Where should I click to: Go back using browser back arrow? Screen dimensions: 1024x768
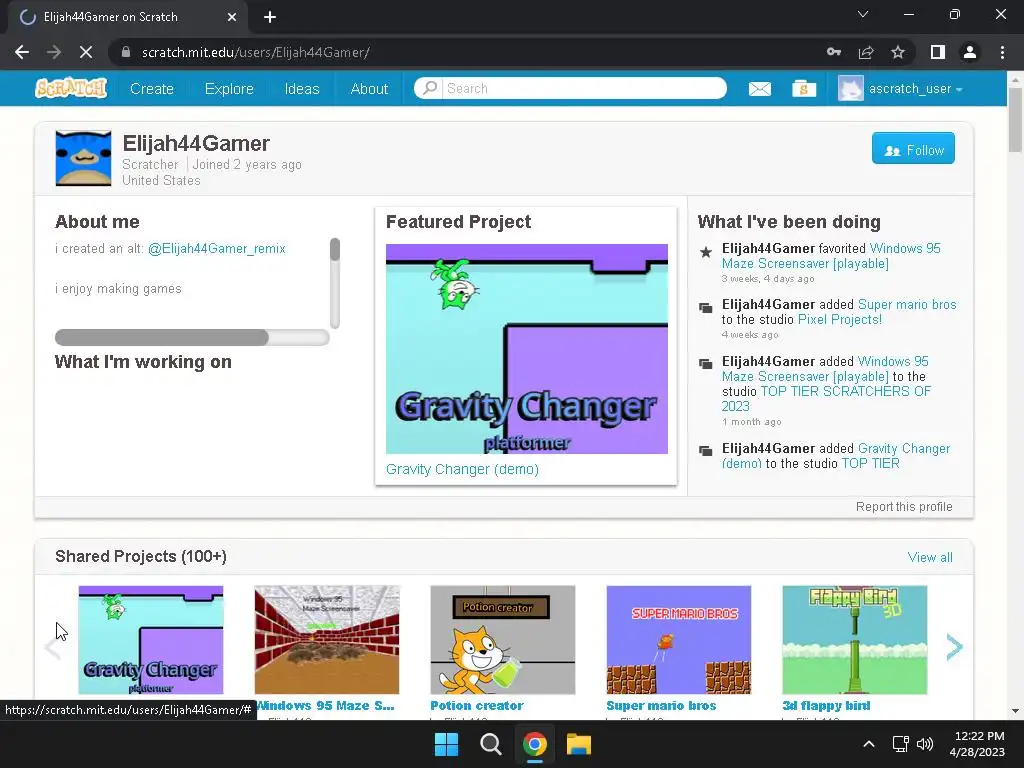(22, 52)
